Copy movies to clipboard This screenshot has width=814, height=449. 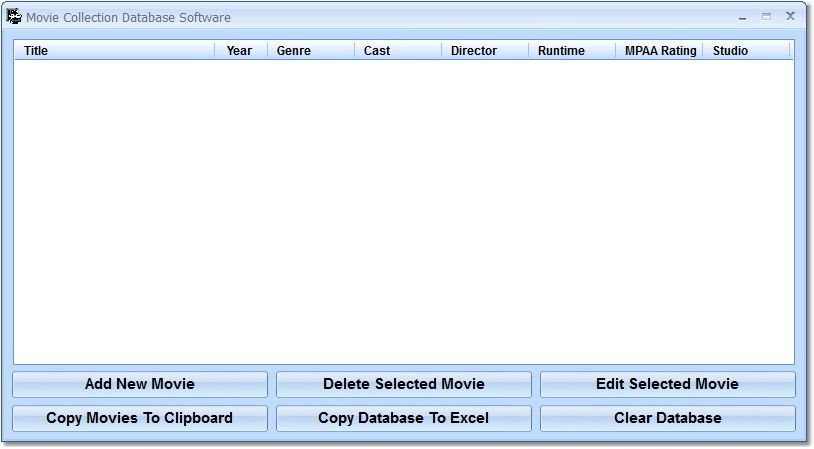(140, 418)
